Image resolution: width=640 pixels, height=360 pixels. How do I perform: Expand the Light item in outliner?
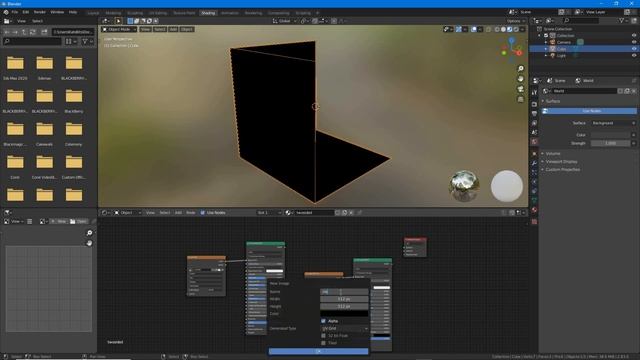click(546, 55)
